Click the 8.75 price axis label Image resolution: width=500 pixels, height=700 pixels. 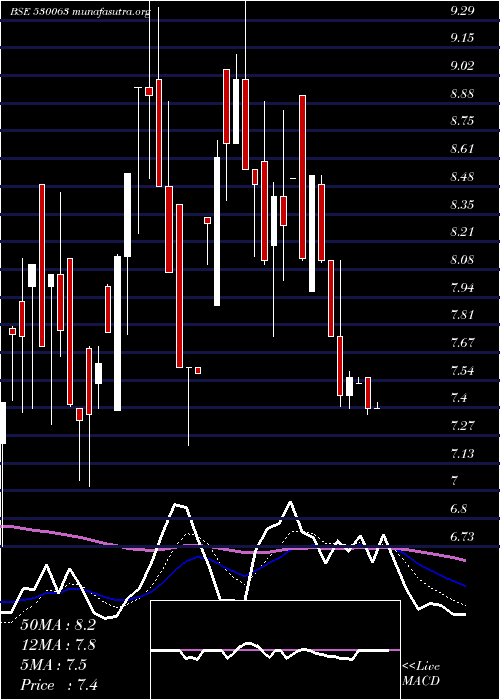[x=462, y=121]
